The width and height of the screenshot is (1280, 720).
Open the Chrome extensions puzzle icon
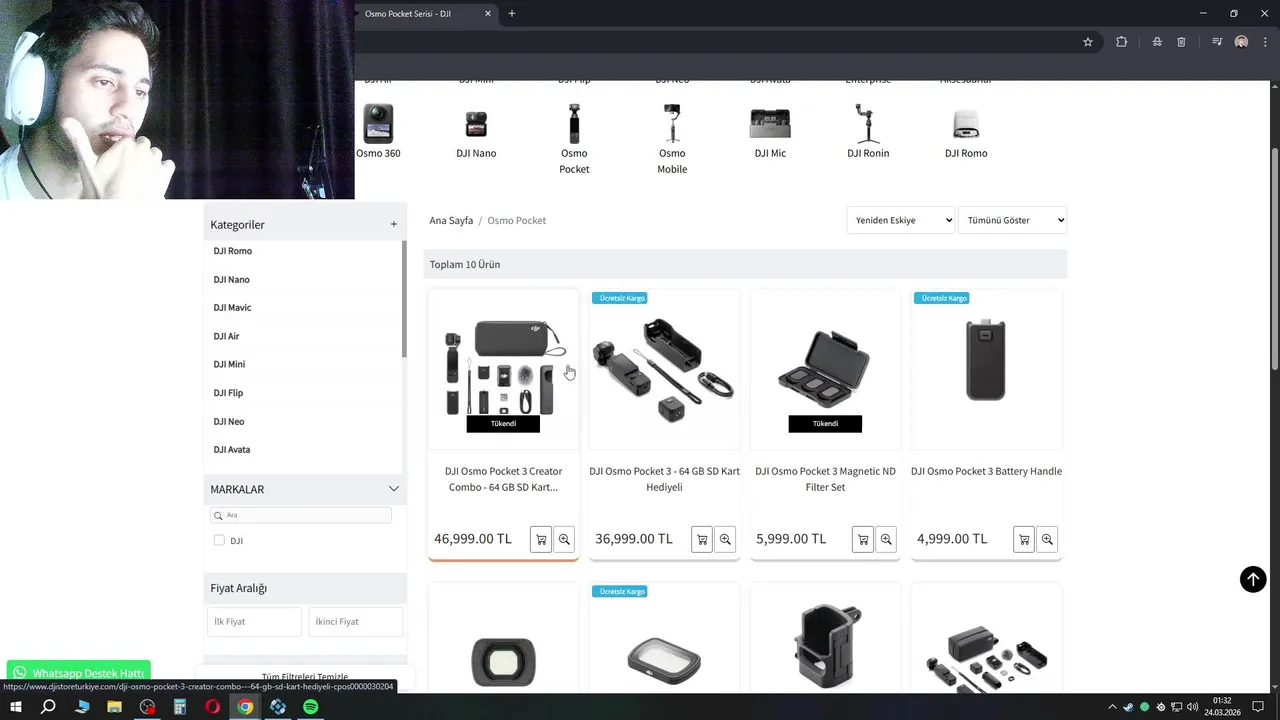click(1121, 42)
